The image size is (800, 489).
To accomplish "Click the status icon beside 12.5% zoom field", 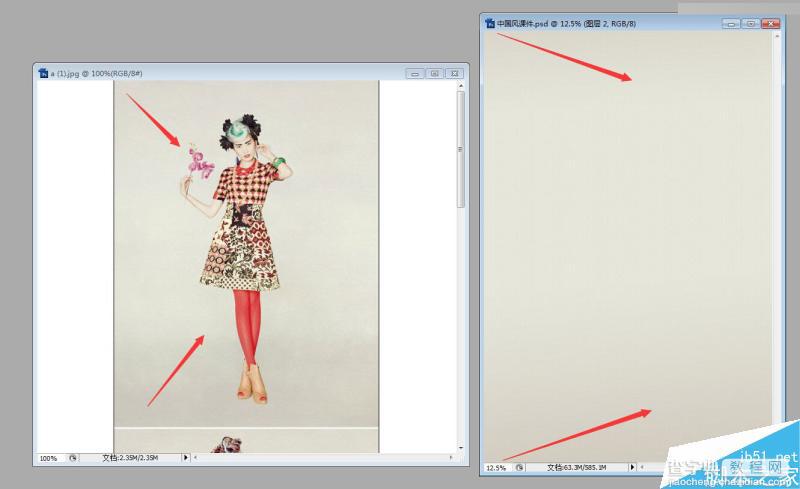I will [x=519, y=467].
